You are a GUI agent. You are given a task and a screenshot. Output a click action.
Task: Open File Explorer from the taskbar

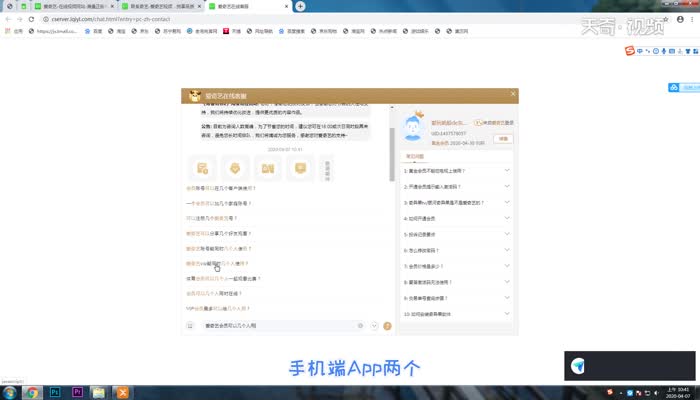(99, 392)
